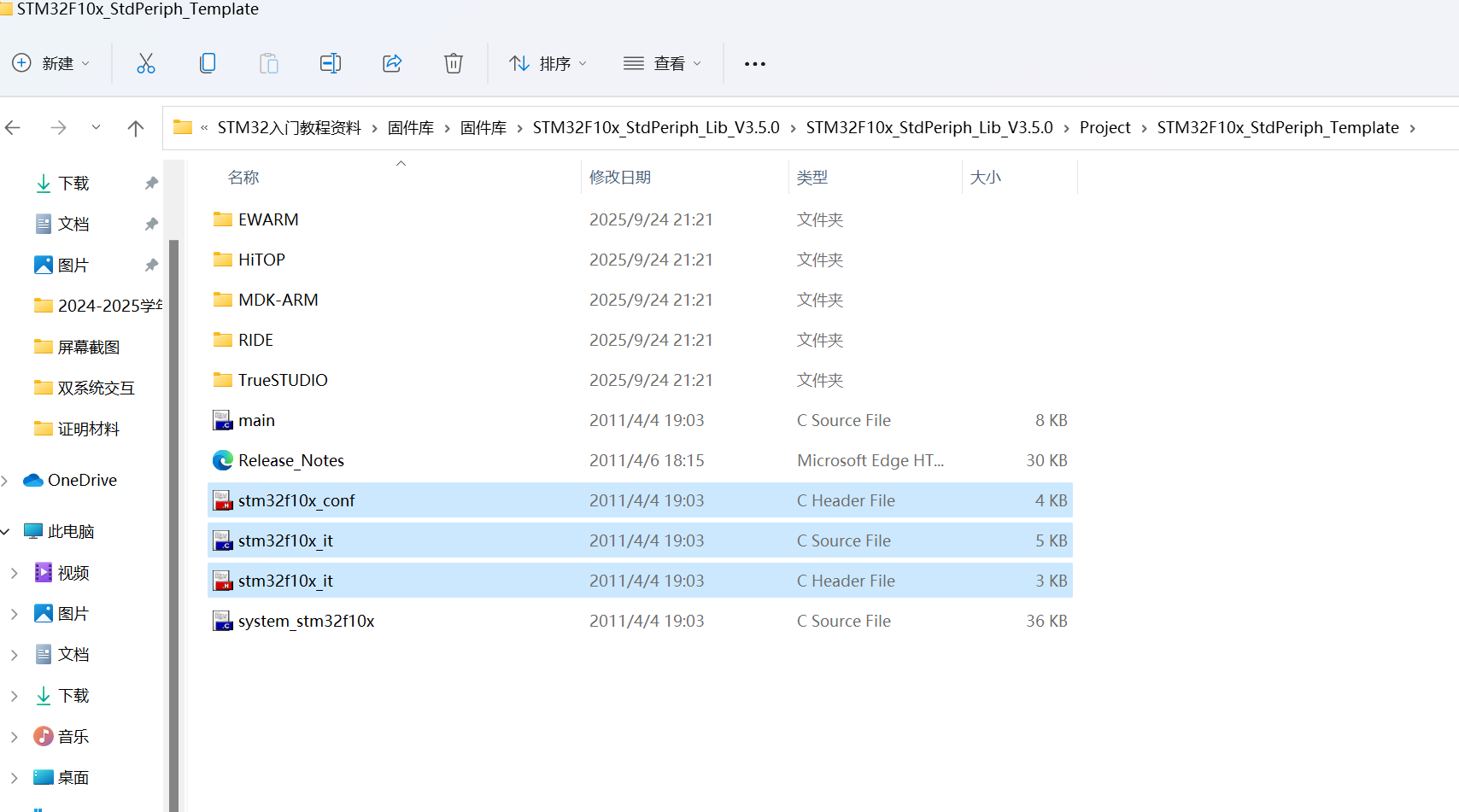
Task: Go up one folder level
Action: (135, 128)
